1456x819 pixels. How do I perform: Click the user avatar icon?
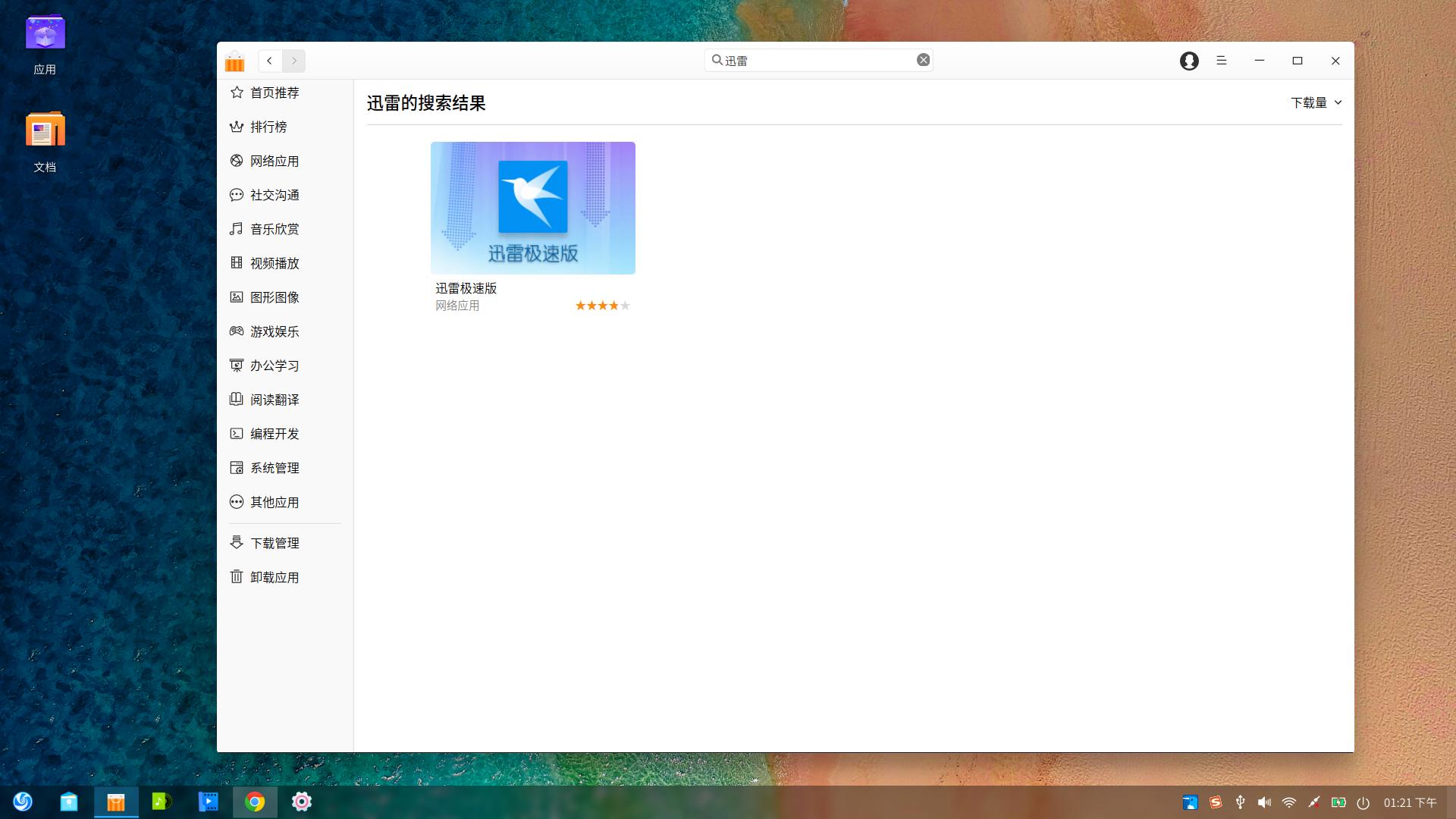coord(1188,61)
